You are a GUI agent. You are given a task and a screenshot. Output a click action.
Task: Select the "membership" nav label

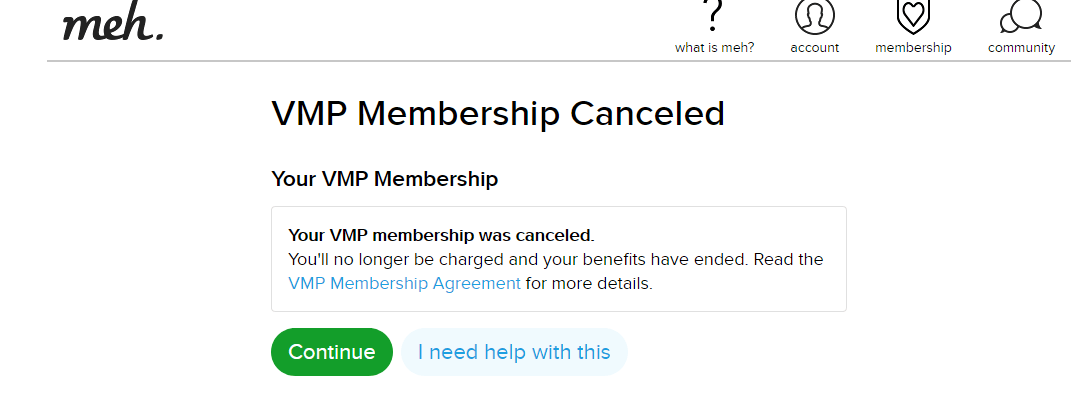(913, 47)
